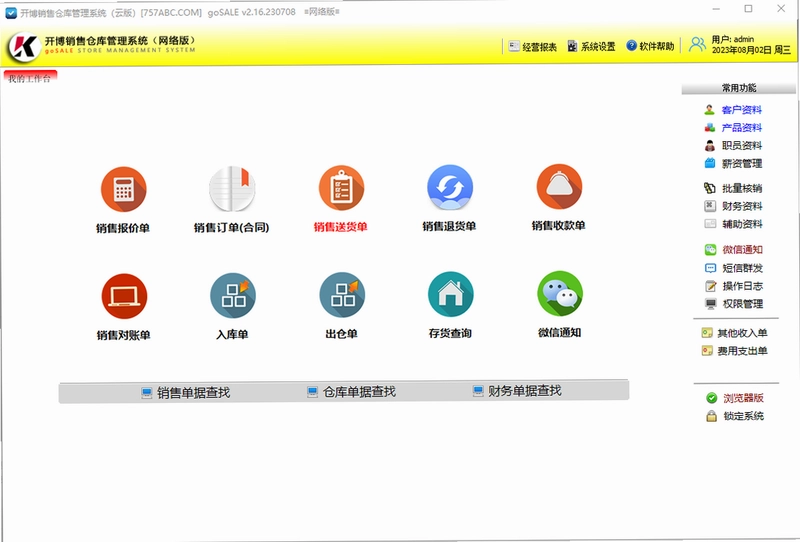Click the 权限管理 monitor icon
This screenshot has height=542, width=800.
pos(710,304)
